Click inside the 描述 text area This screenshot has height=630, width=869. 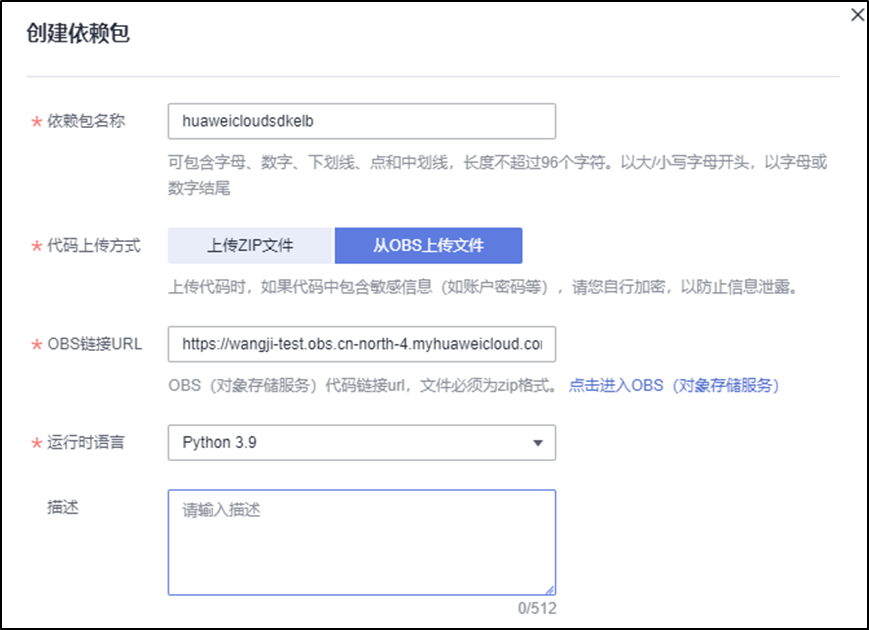(361, 542)
